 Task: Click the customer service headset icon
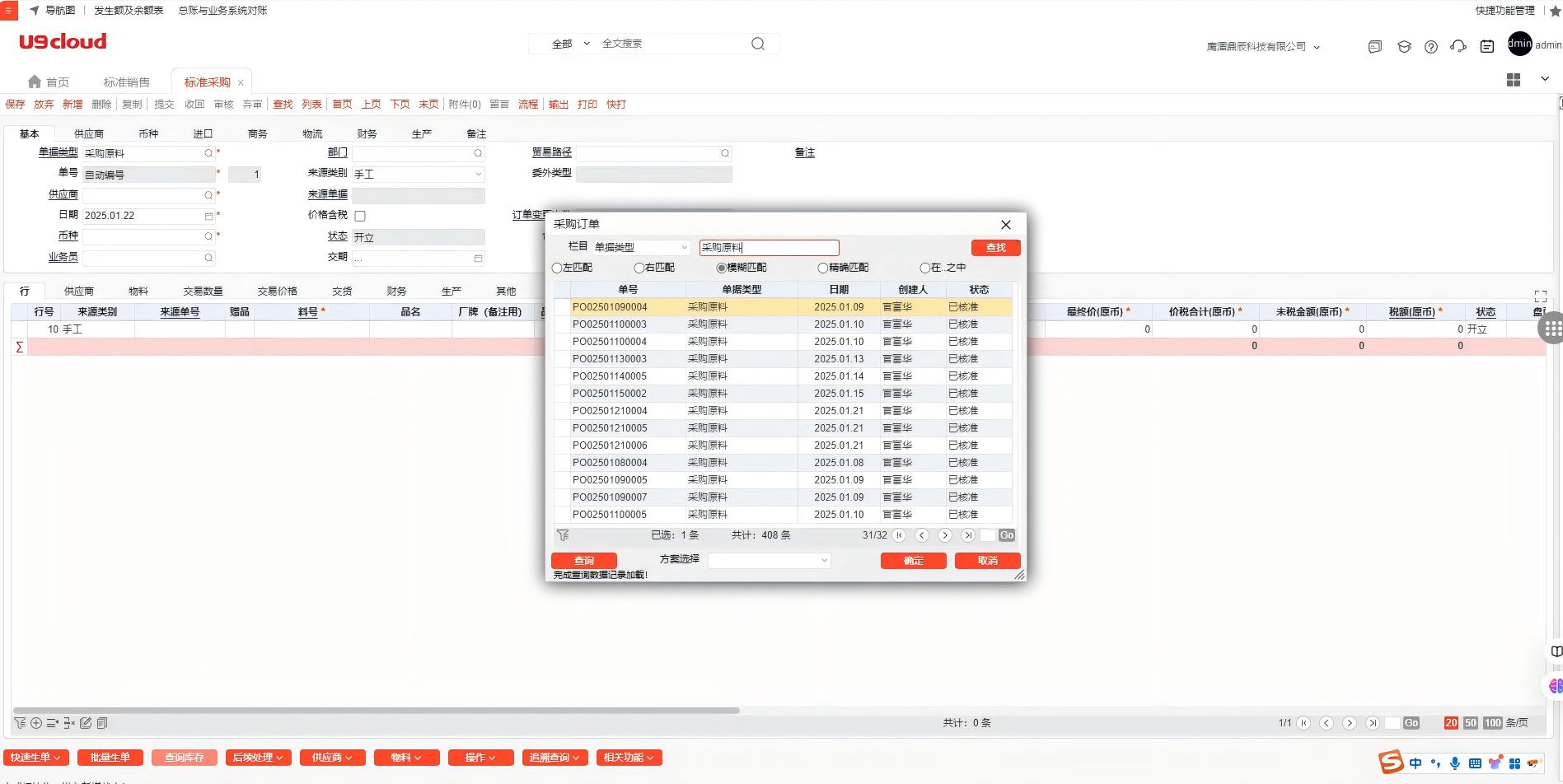(1458, 47)
